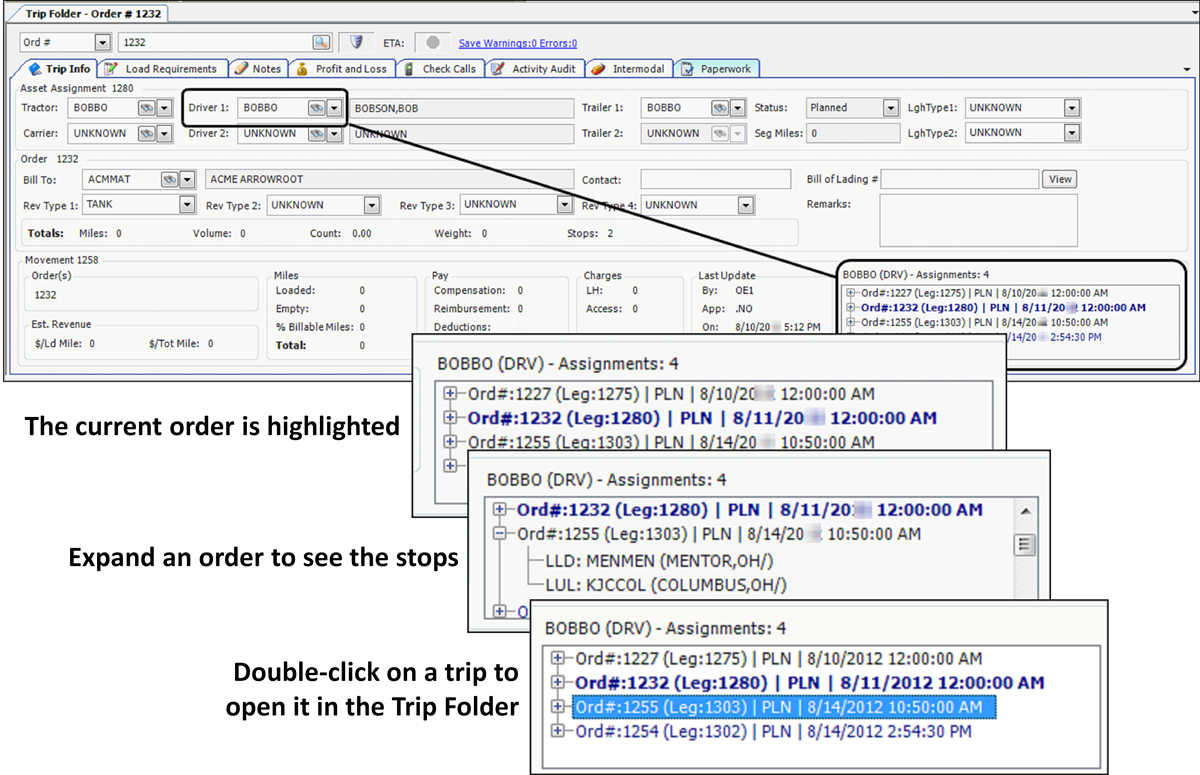Click inside the Contact input field
Screen dimensions: 1200x775
(712, 180)
